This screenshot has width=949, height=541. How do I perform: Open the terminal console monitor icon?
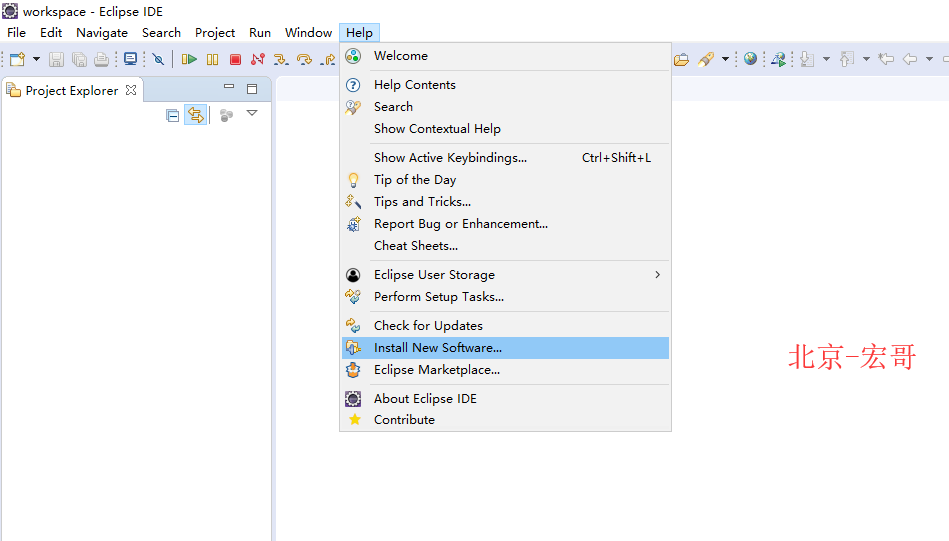130,59
